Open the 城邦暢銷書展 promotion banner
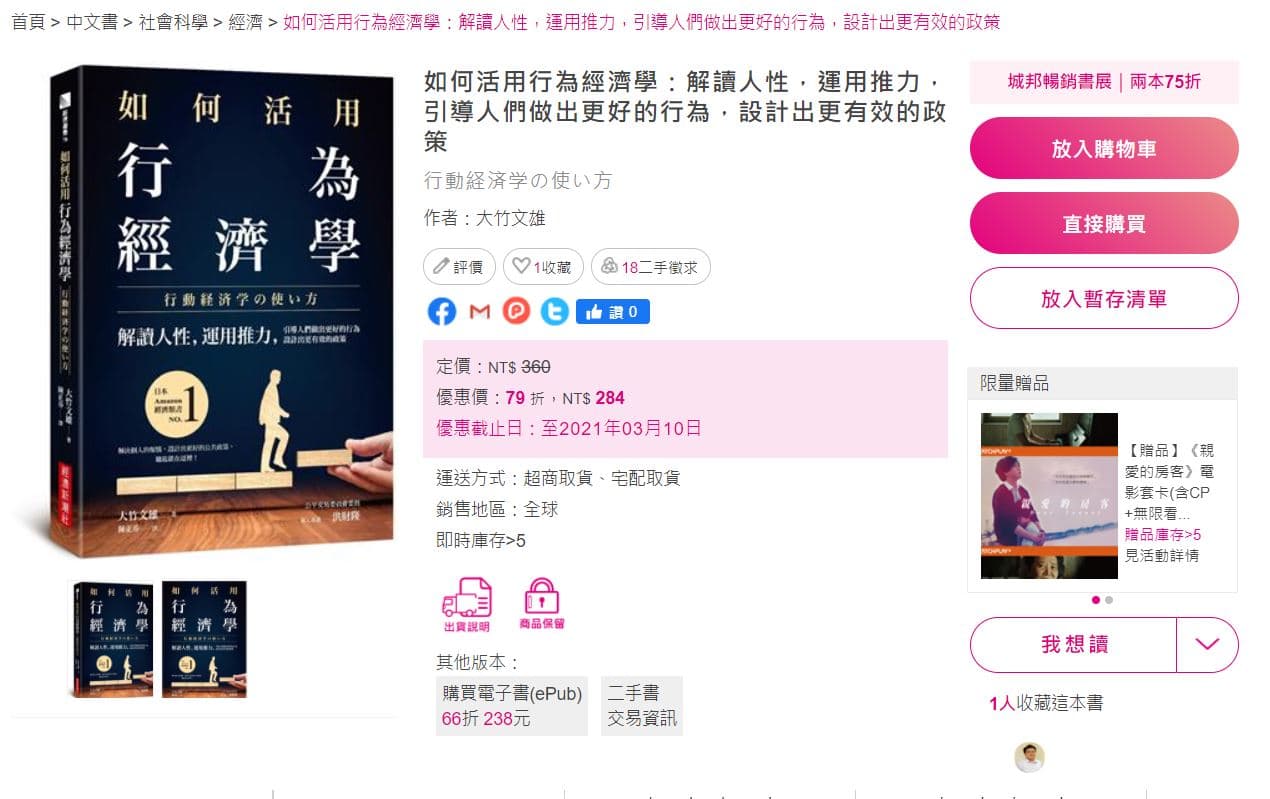 1104,82
